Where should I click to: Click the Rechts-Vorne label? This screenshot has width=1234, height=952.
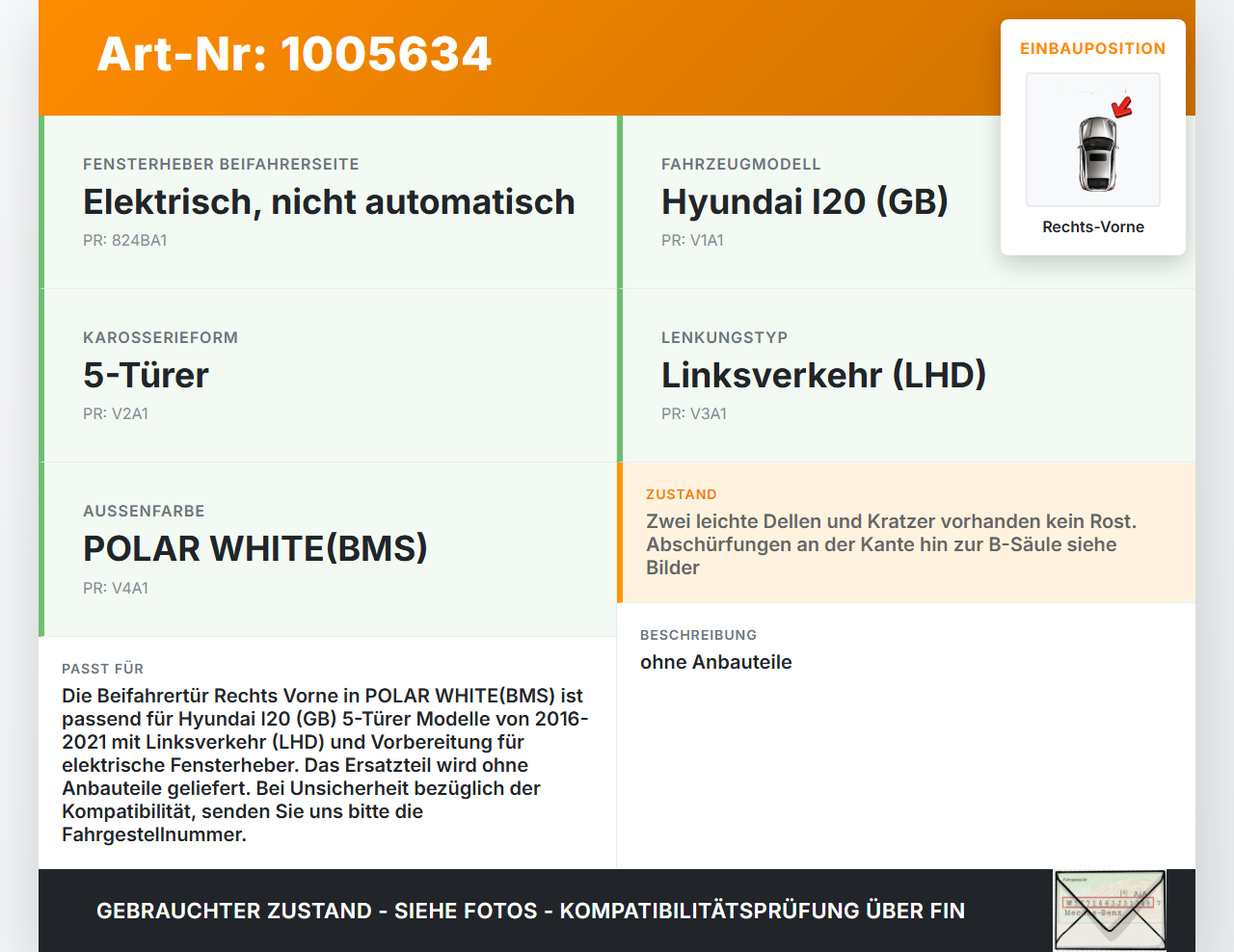(1092, 226)
